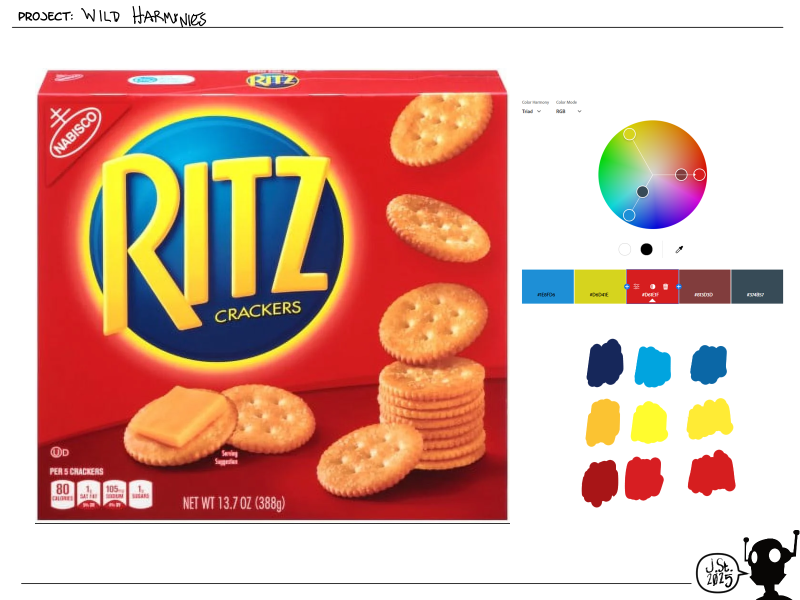Add a color right of the red swatch
Image resolution: width=800 pixels, height=600 pixels.
[x=679, y=287]
